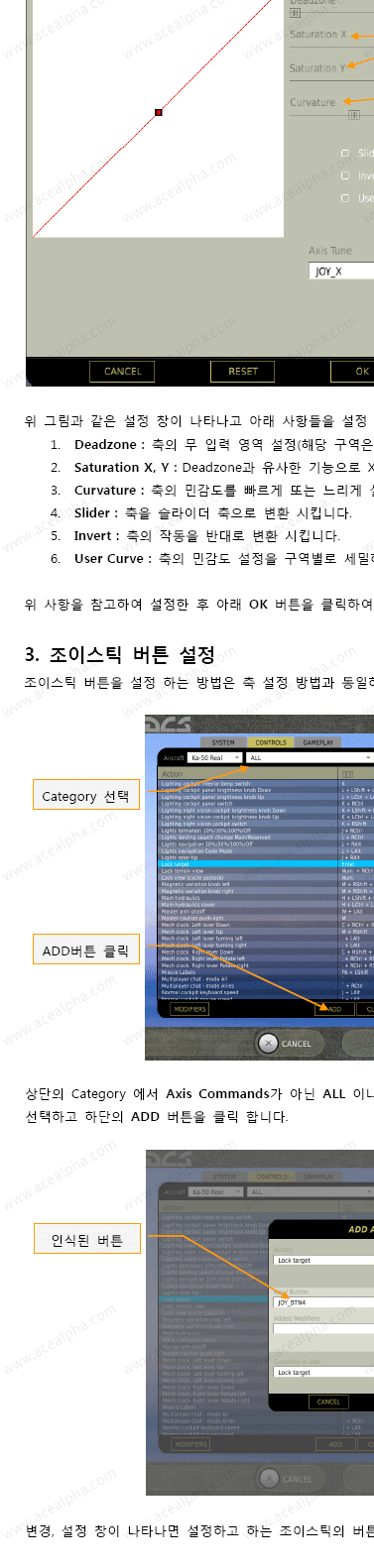Viewport: 374px width, 1568px height.
Task: Adjust the Curvature slider handle
Action: pyautogui.click(x=353, y=115)
